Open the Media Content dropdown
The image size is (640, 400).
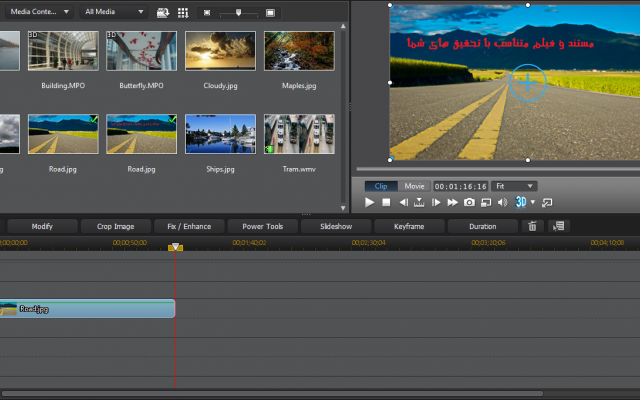[39, 12]
